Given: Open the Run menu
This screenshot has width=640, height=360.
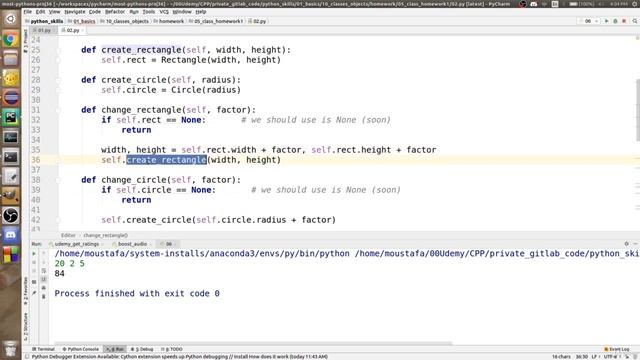Looking at the screenshot, I should [134, 12].
